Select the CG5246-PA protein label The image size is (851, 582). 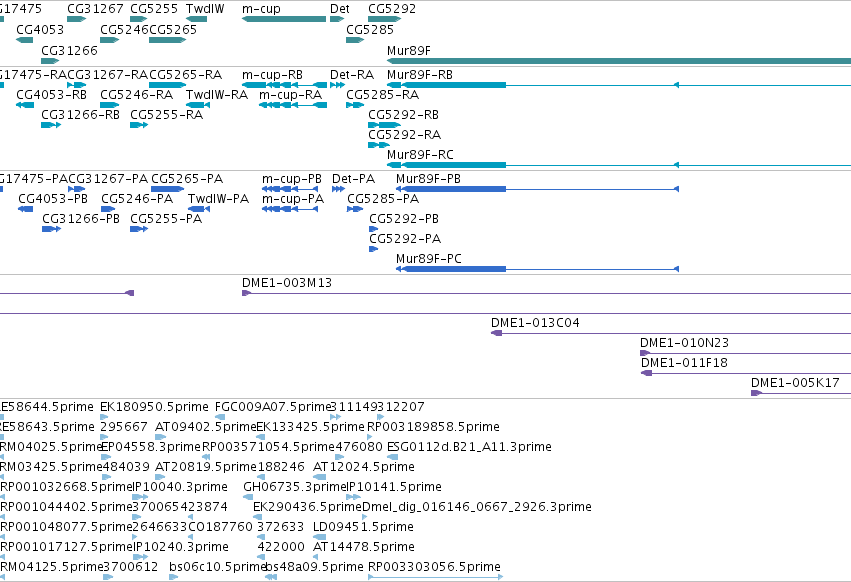[x=137, y=199]
